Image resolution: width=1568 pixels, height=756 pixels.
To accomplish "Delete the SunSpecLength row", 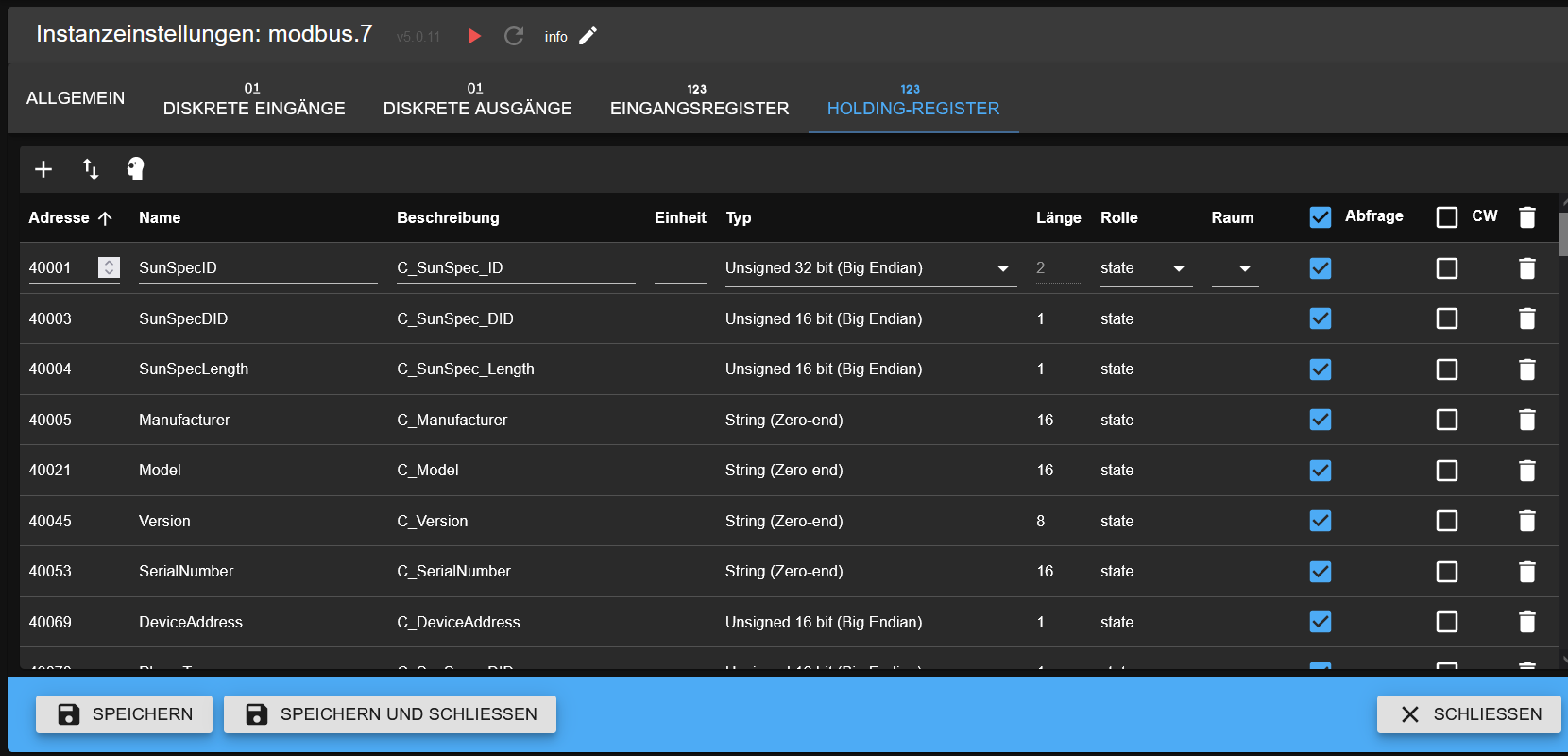I will (x=1527, y=369).
